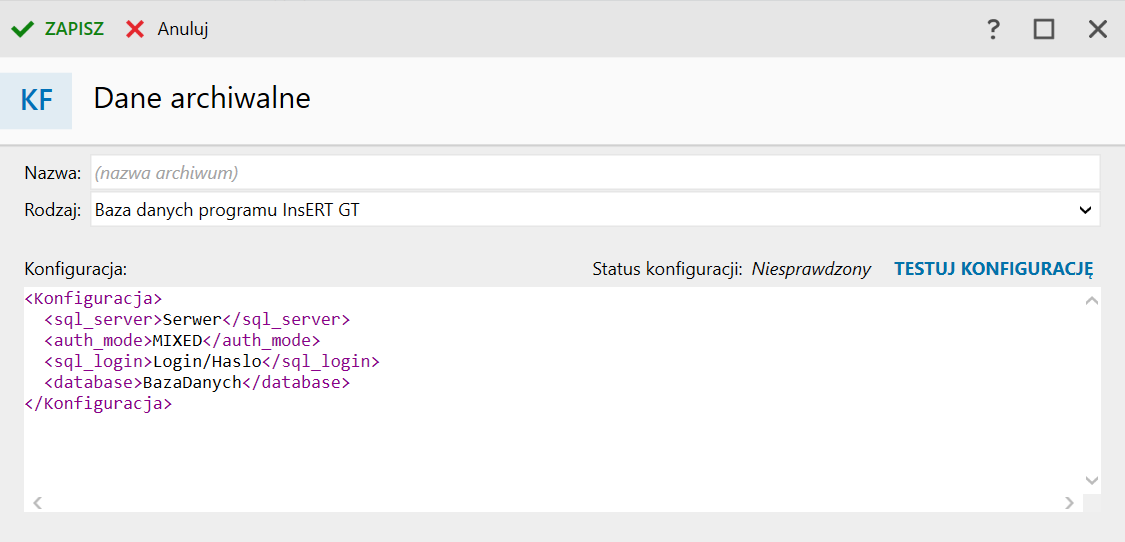Click the scroll up arrow in the configuration editor
This screenshot has height=542, width=1125.
point(1091,302)
